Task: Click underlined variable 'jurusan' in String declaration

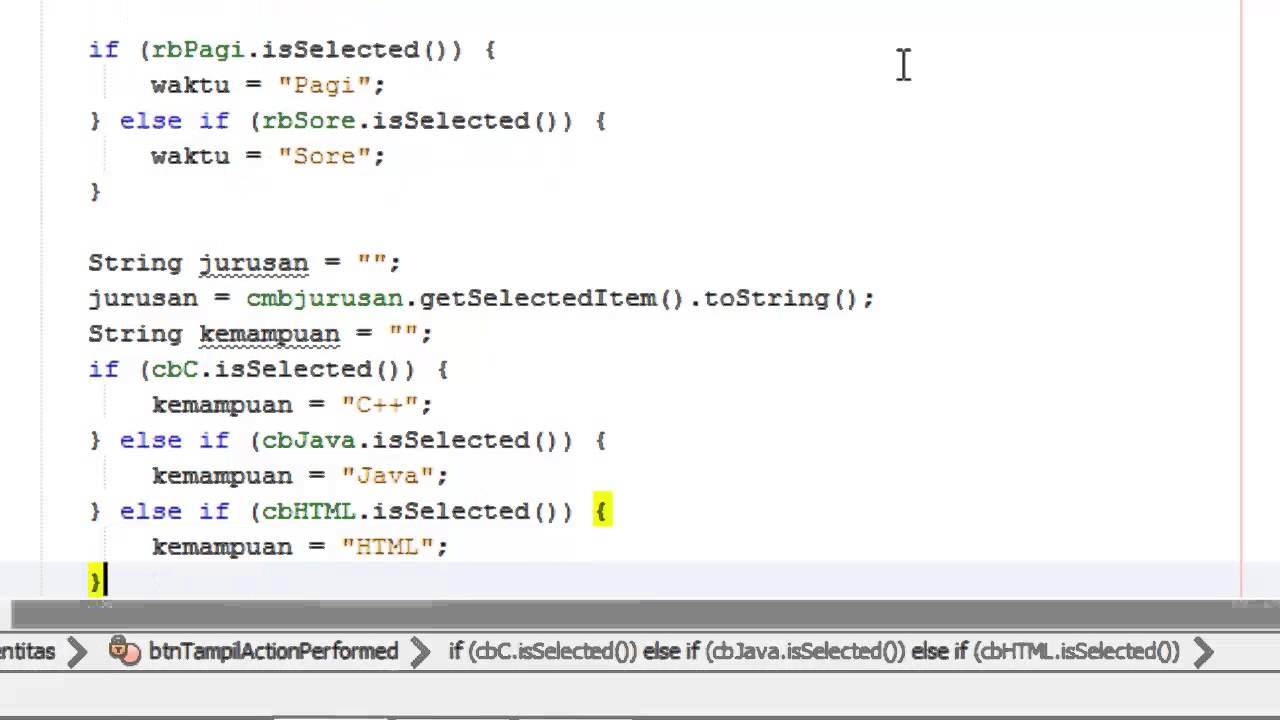Action: click(x=254, y=263)
